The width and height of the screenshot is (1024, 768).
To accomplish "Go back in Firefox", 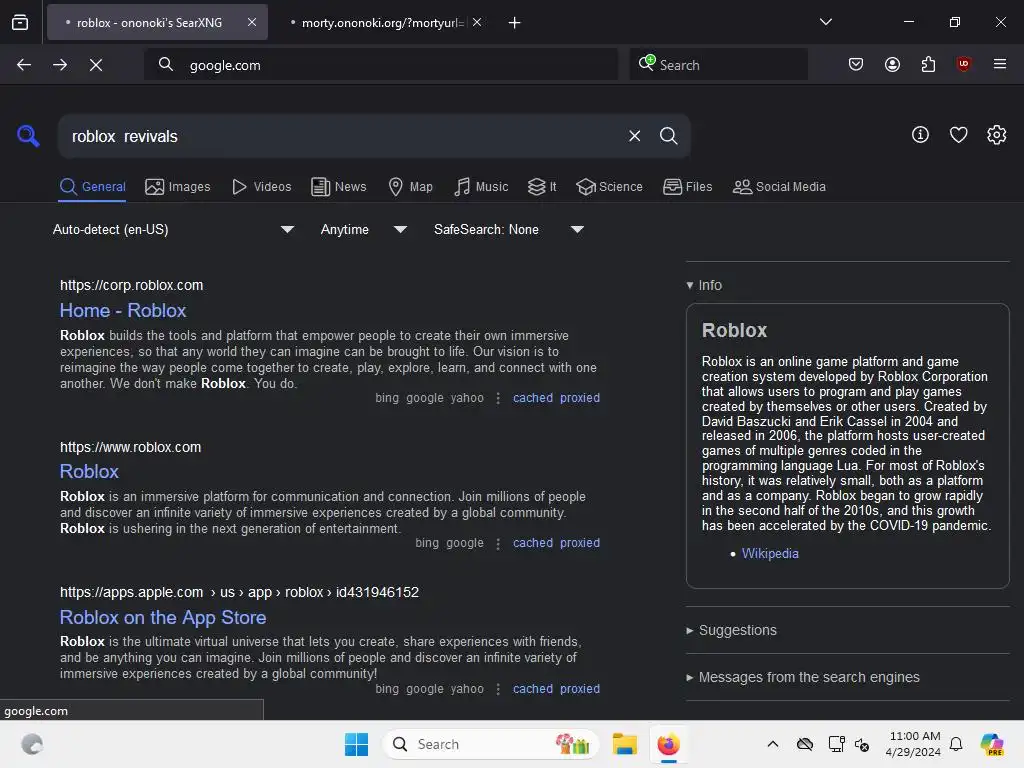I will (24, 65).
